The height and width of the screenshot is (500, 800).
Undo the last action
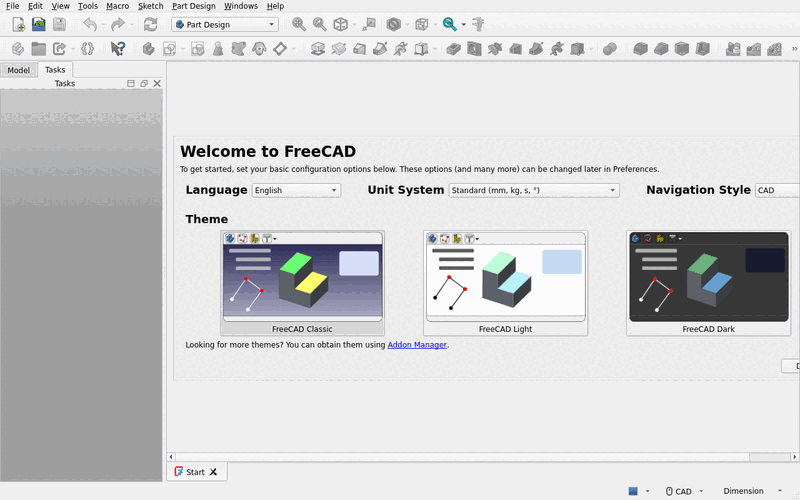click(x=90, y=24)
